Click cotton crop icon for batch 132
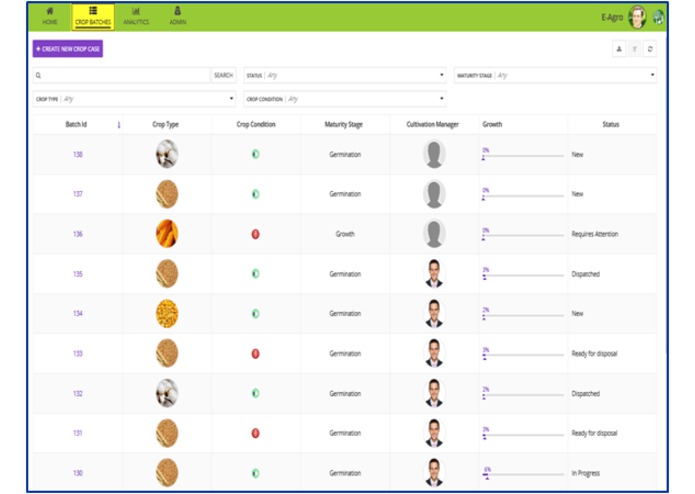Screen dimensions: 695x494 [x=167, y=393]
